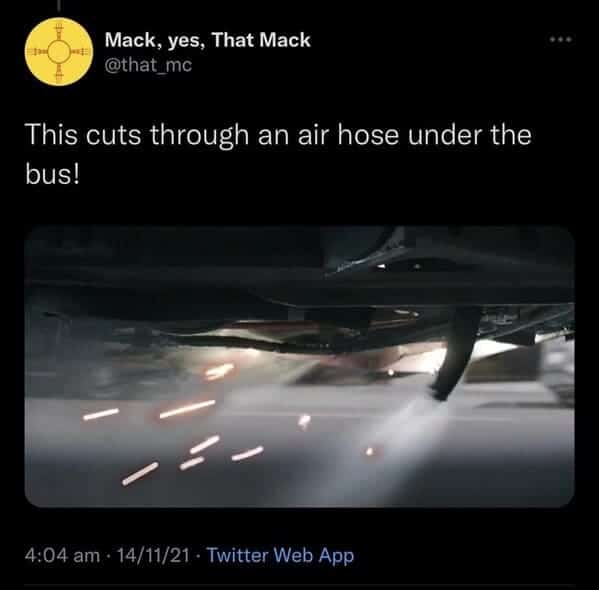Play the bus underside video
This screenshot has width=599, height=590.
click(300, 366)
